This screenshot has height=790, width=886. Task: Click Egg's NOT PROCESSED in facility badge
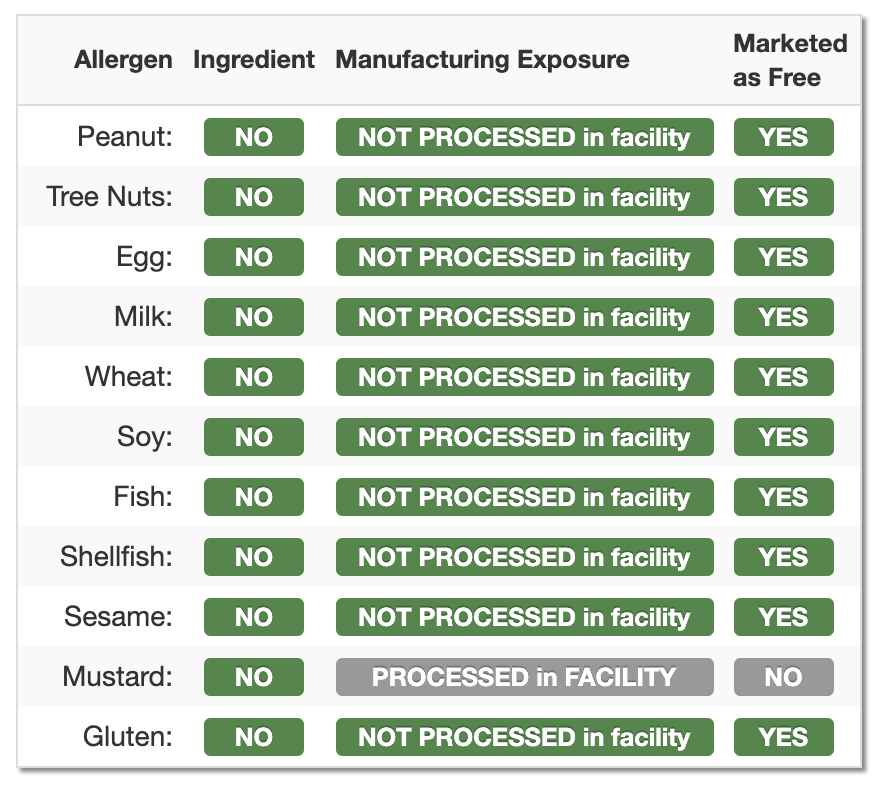[x=524, y=257]
